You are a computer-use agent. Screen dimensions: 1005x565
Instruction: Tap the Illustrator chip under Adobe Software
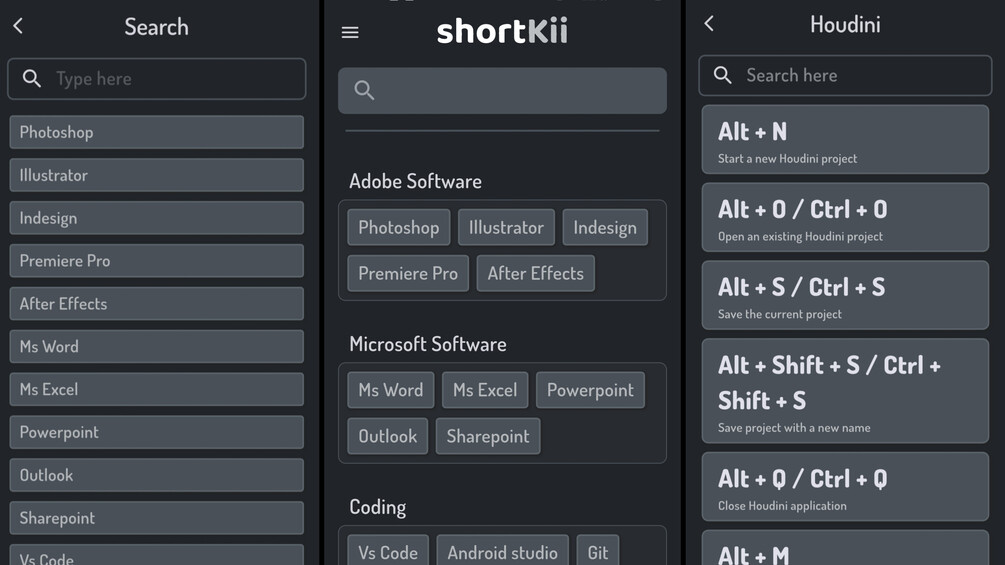[x=506, y=227]
